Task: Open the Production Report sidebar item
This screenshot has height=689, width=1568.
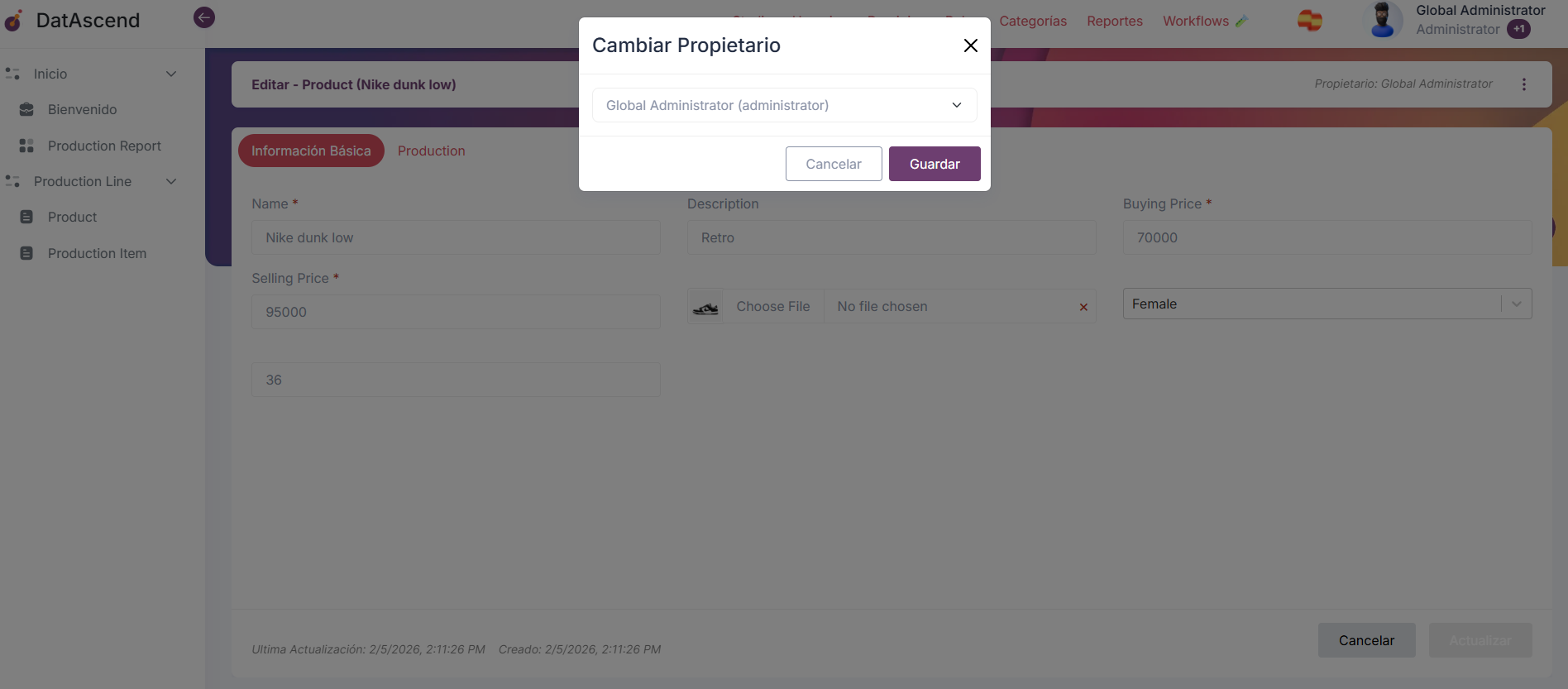Action: pyautogui.click(x=103, y=146)
